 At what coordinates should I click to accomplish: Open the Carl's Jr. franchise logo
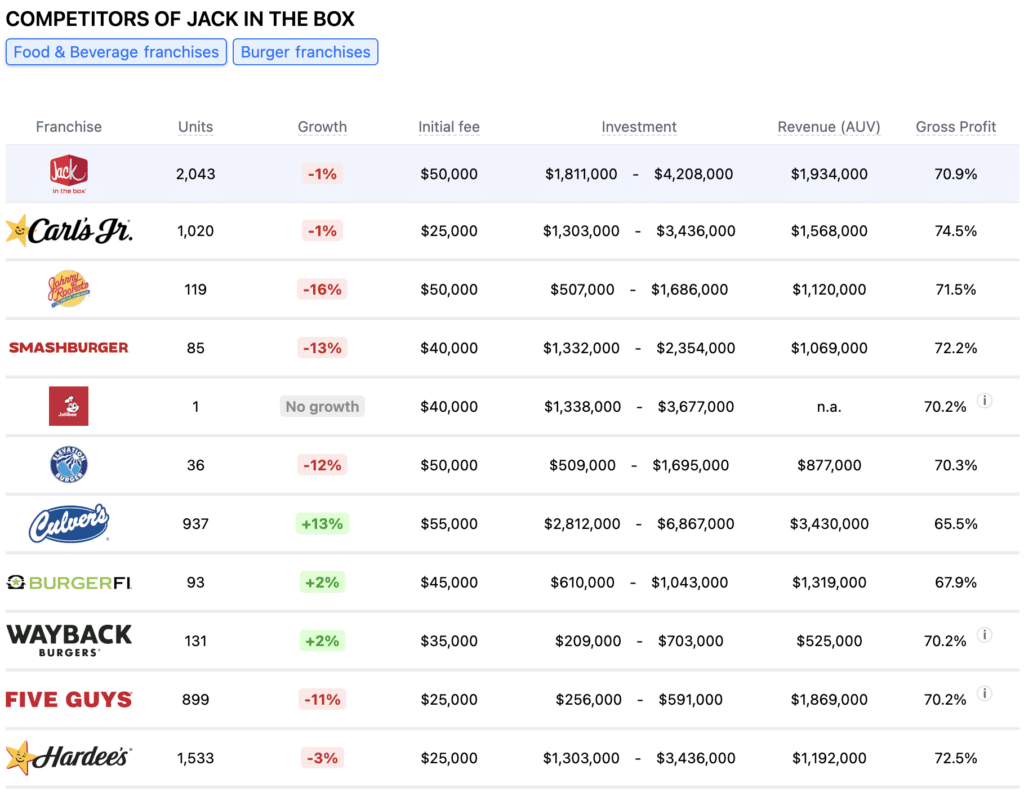69,230
